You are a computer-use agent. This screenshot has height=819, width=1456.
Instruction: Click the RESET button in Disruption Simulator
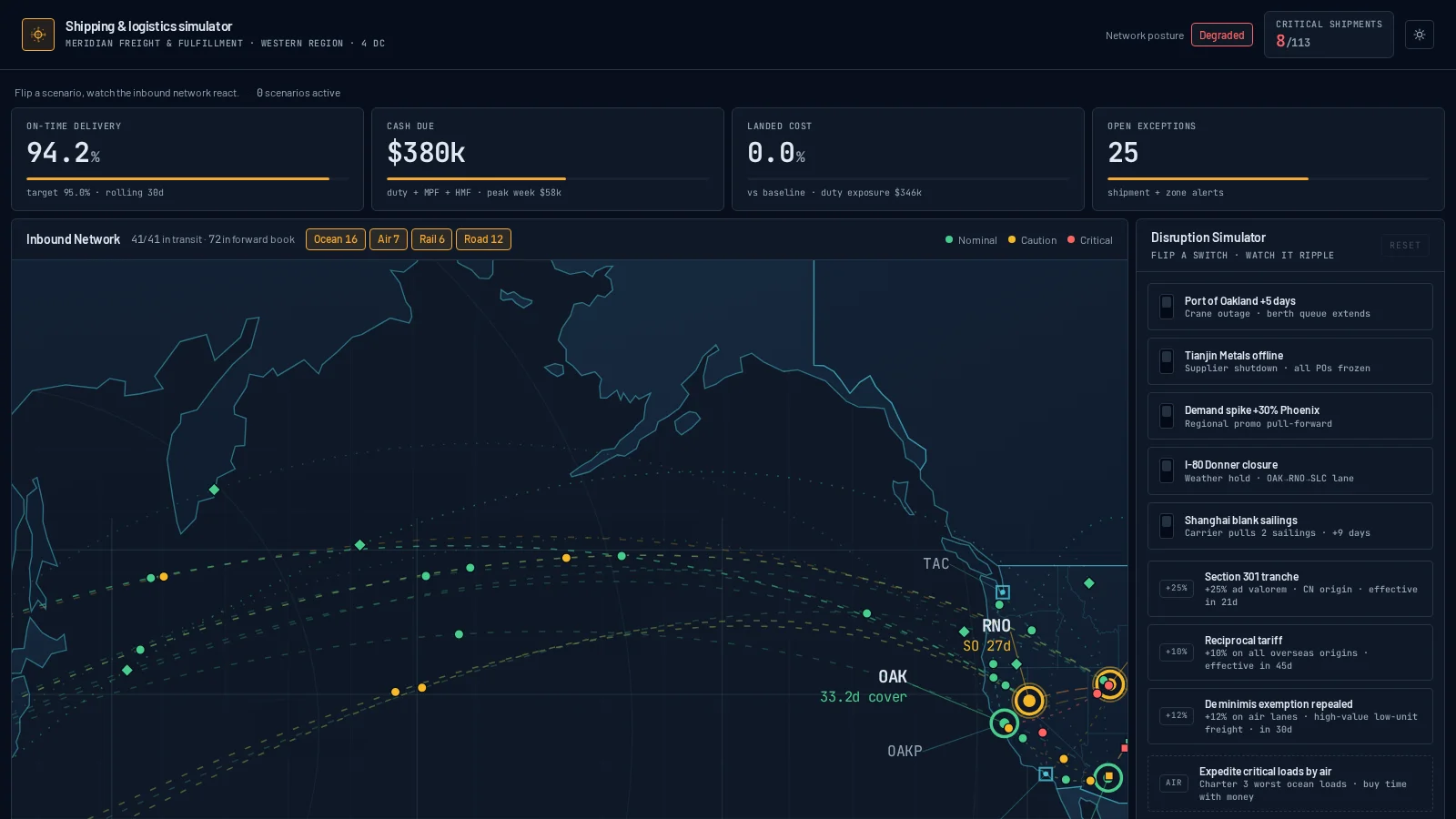(x=1405, y=246)
